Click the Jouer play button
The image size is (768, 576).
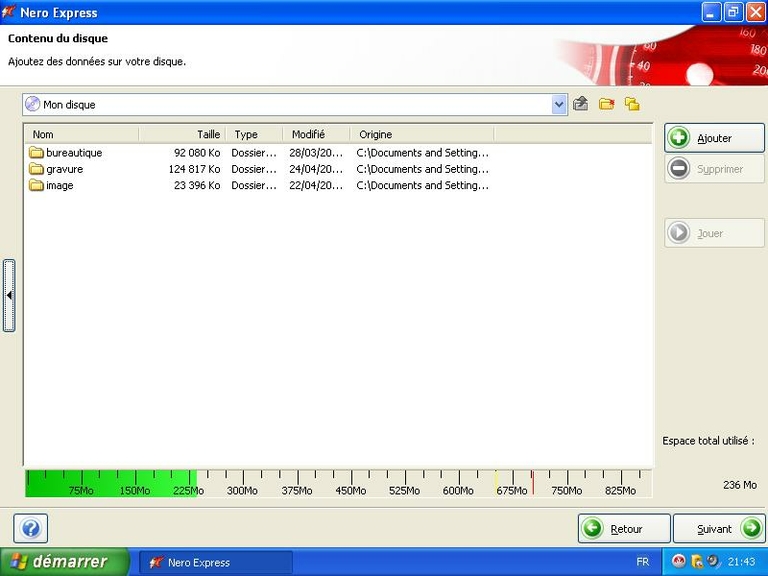(714, 233)
